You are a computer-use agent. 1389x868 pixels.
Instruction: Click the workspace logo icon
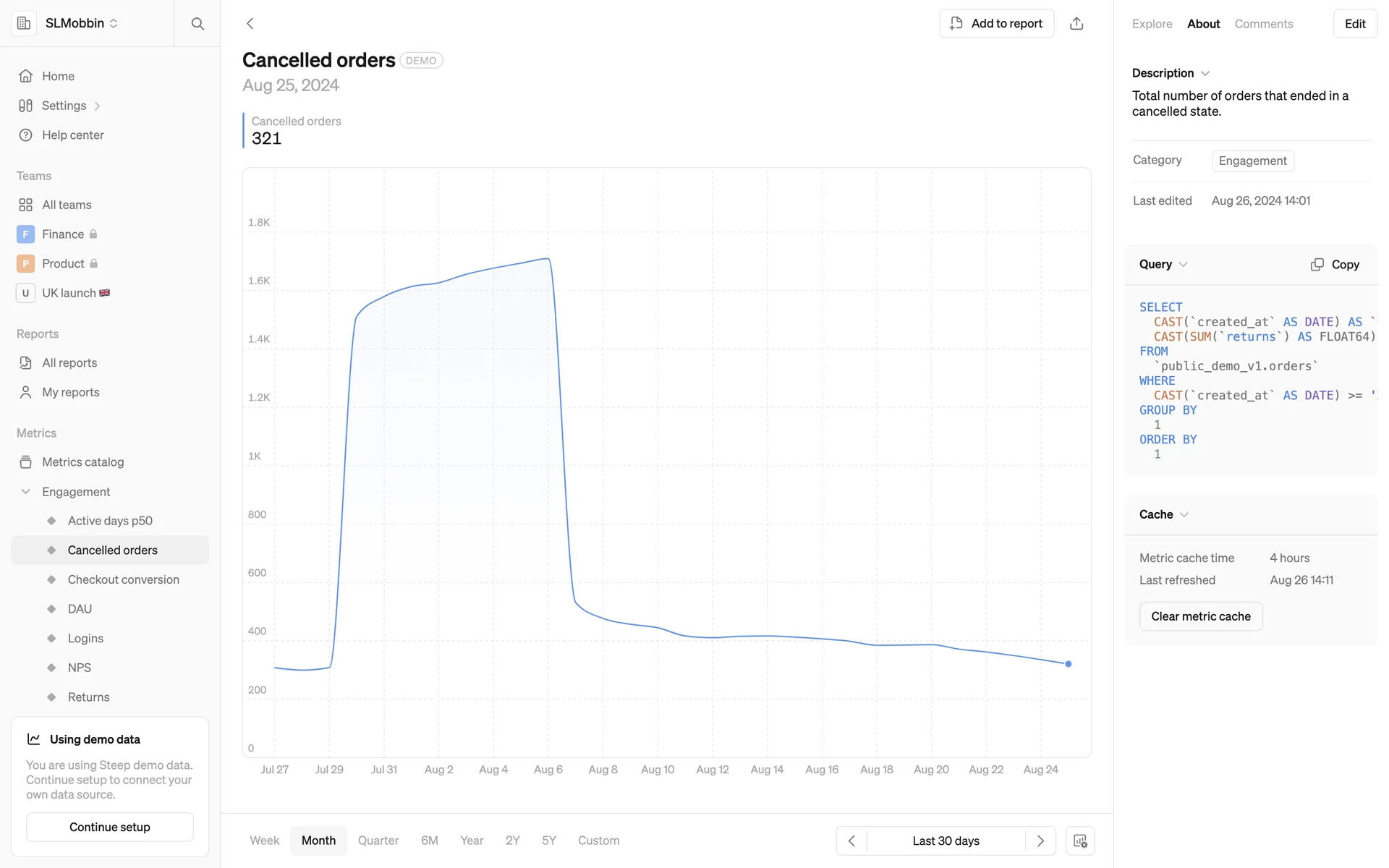coord(24,23)
